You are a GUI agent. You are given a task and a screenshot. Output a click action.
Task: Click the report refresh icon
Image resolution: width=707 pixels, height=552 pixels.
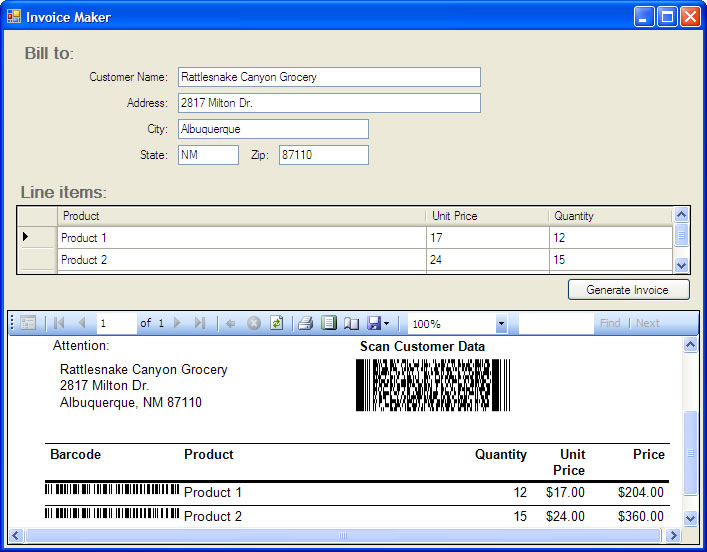click(276, 323)
